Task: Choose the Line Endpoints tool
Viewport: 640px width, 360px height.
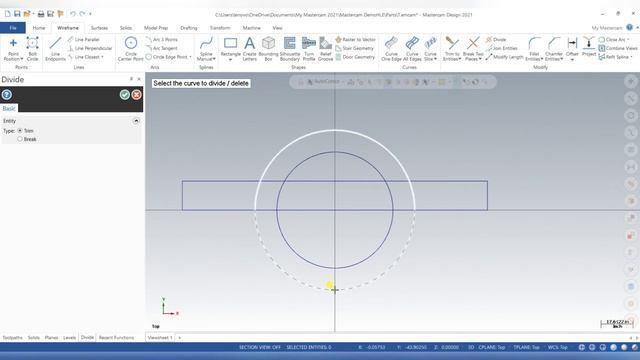Action: 56,49
